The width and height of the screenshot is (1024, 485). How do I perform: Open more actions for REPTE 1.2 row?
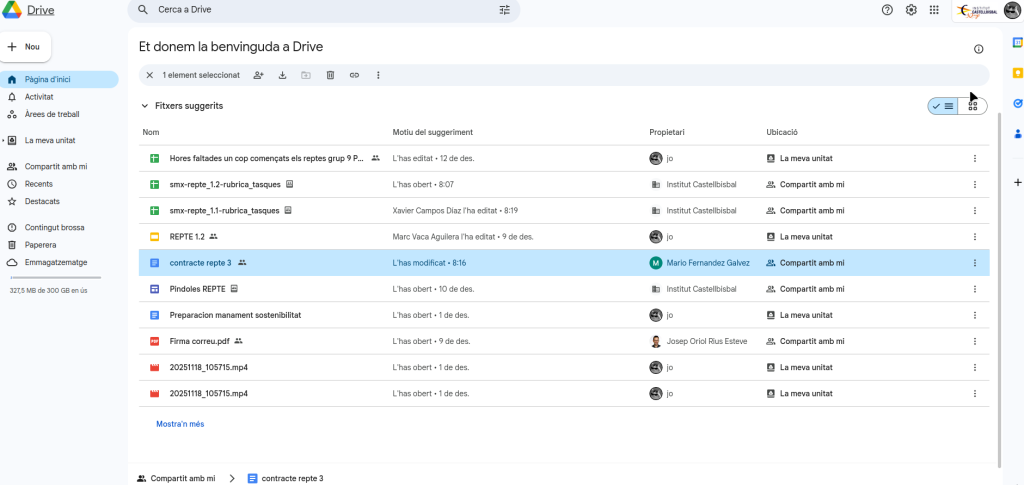[x=974, y=237]
